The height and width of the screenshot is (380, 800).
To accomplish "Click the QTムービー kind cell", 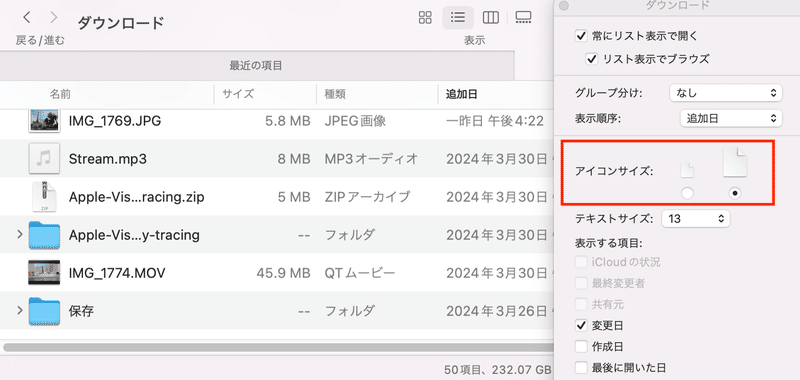I will click(x=360, y=273).
